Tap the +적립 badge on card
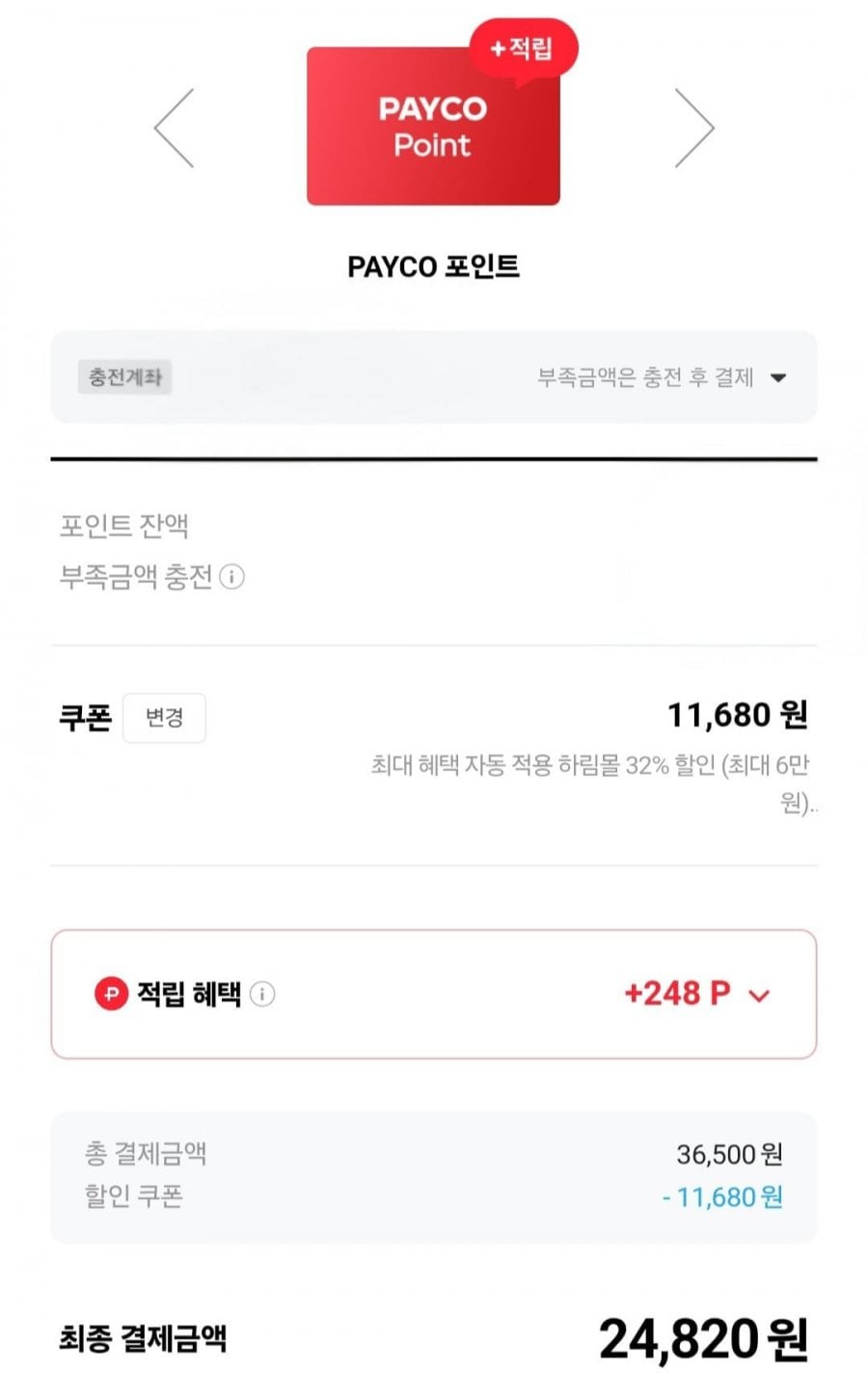Viewport: 868px width, 1373px height. coord(523,48)
